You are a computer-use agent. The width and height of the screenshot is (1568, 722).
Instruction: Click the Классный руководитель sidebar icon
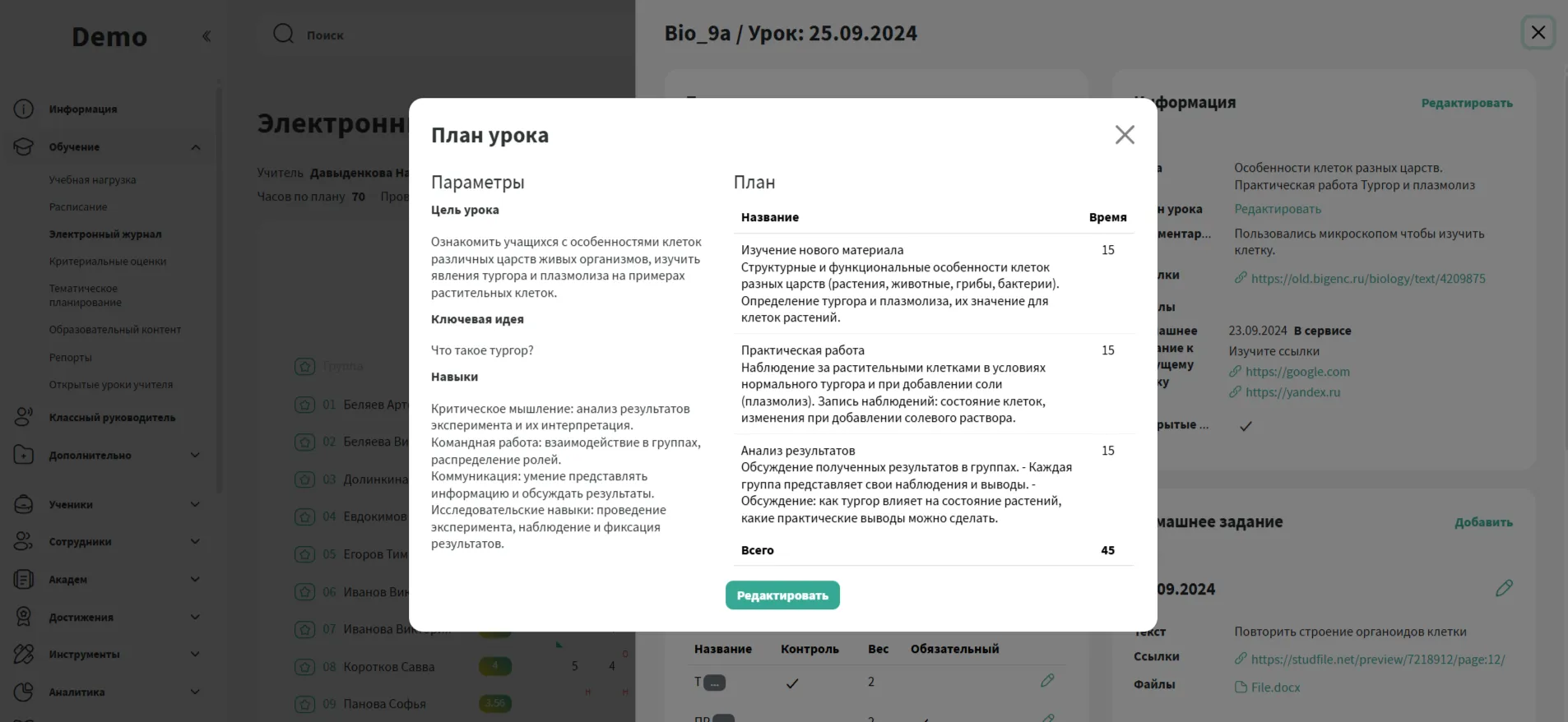coord(24,417)
